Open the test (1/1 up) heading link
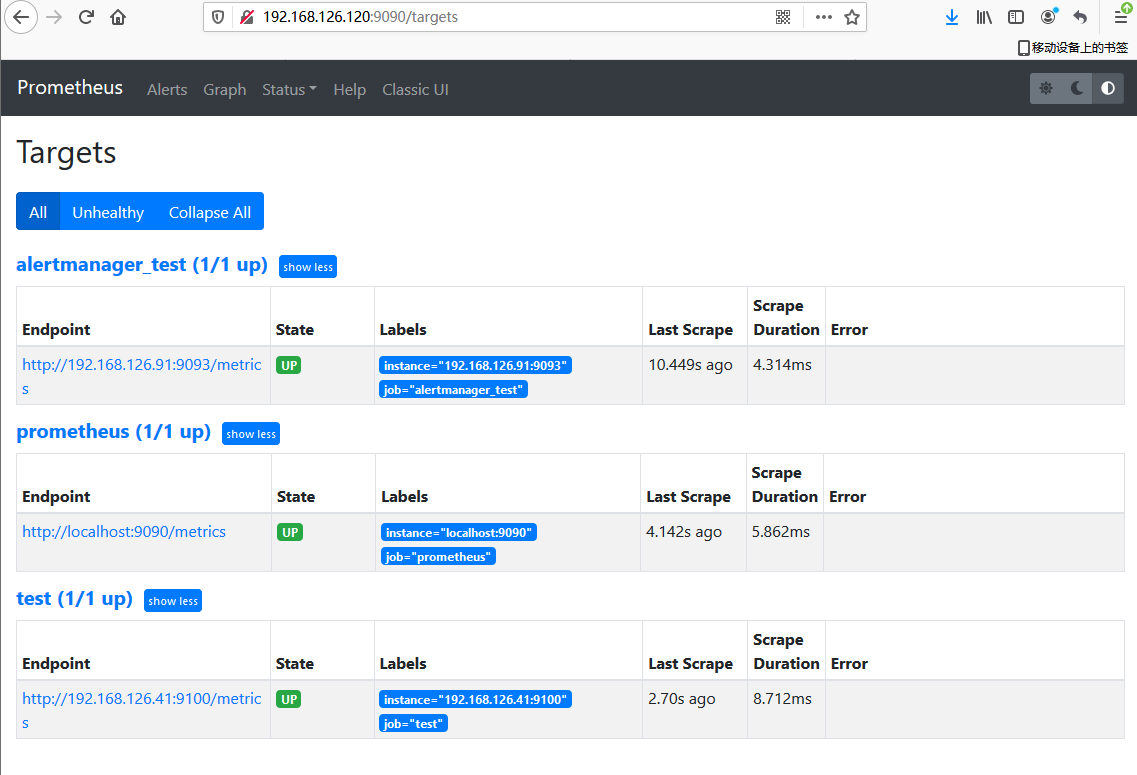The height and width of the screenshot is (775, 1137). [x=75, y=598]
